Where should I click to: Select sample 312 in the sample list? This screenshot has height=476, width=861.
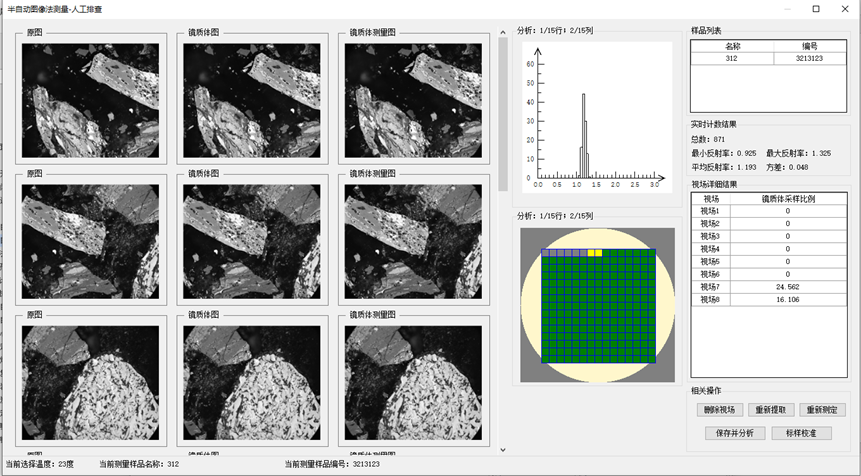point(732,59)
